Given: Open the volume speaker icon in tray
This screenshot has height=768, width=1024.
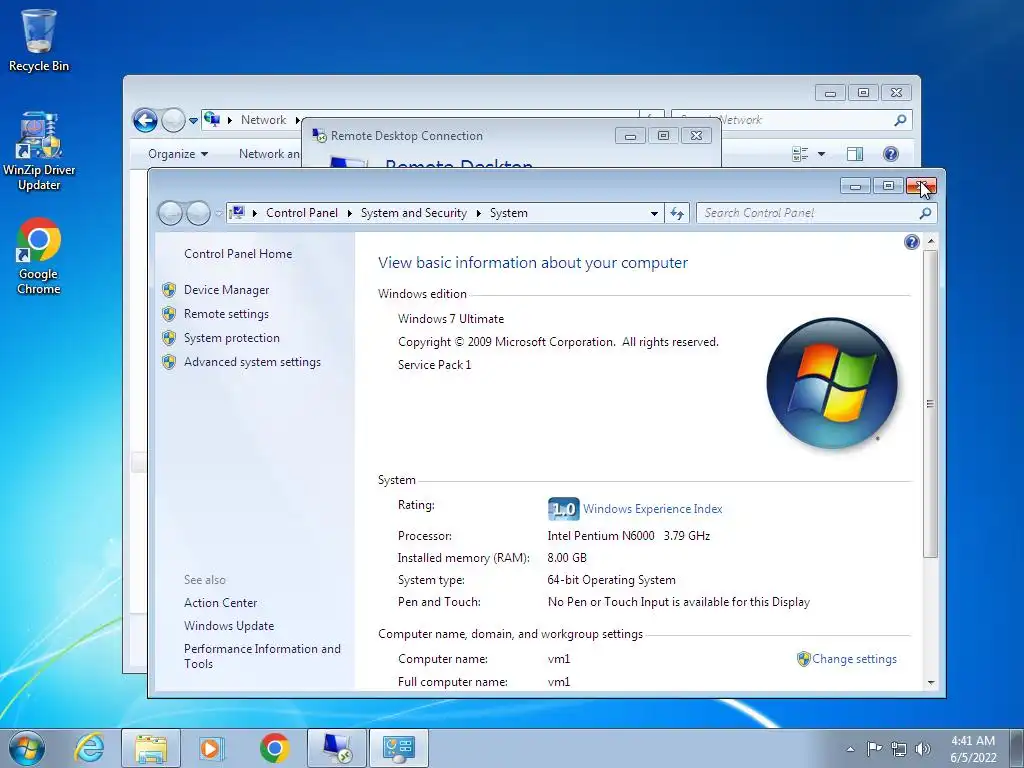Looking at the screenshot, I should pyautogui.click(x=923, y=749).
